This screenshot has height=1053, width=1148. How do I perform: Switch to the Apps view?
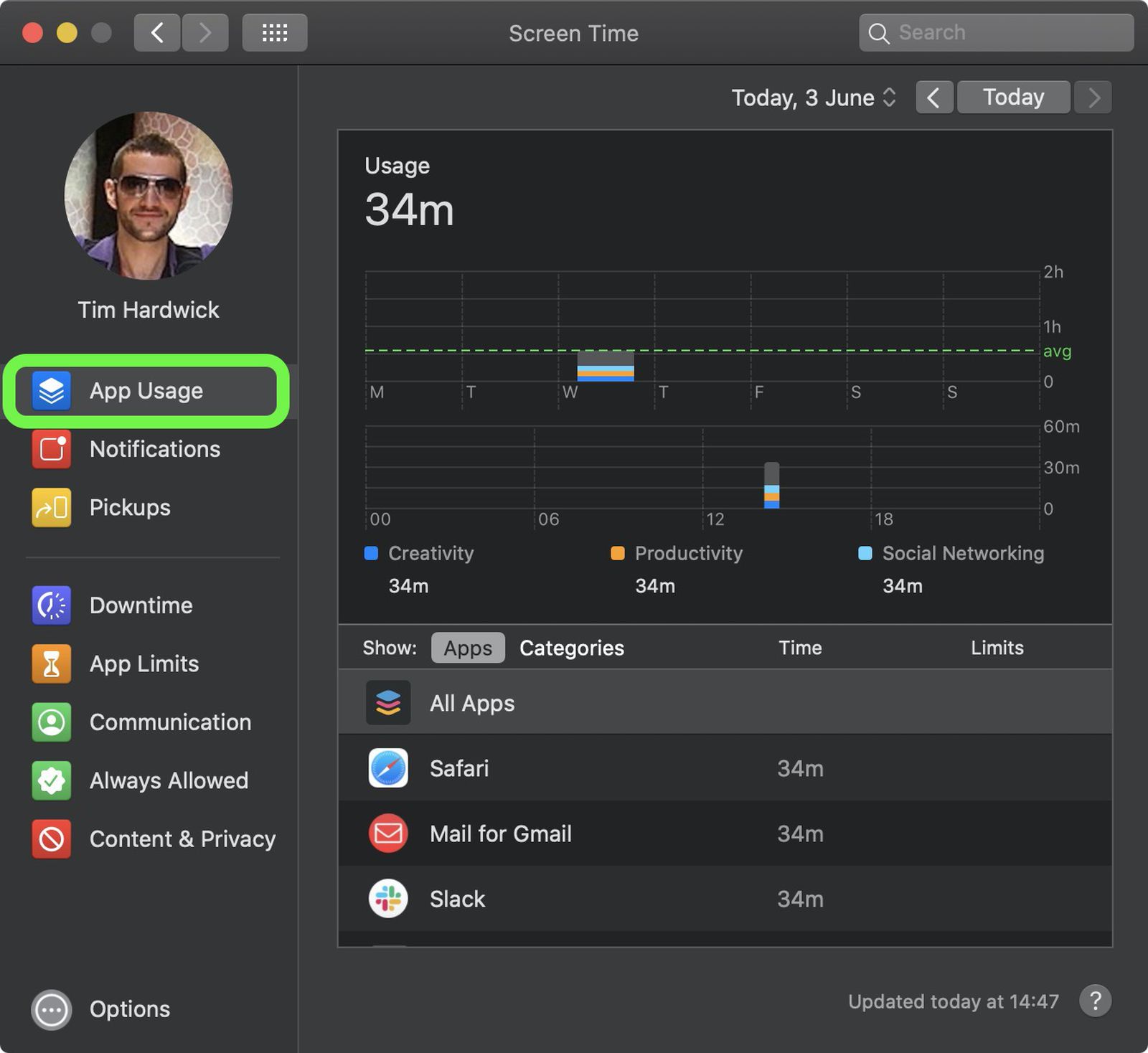point(467,648)
